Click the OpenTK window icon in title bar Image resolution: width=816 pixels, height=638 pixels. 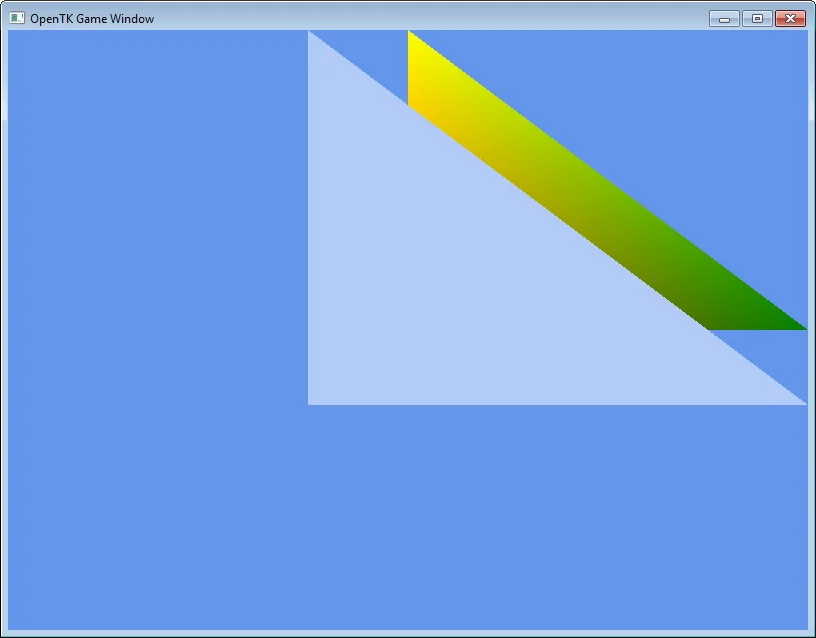point(17,18)
